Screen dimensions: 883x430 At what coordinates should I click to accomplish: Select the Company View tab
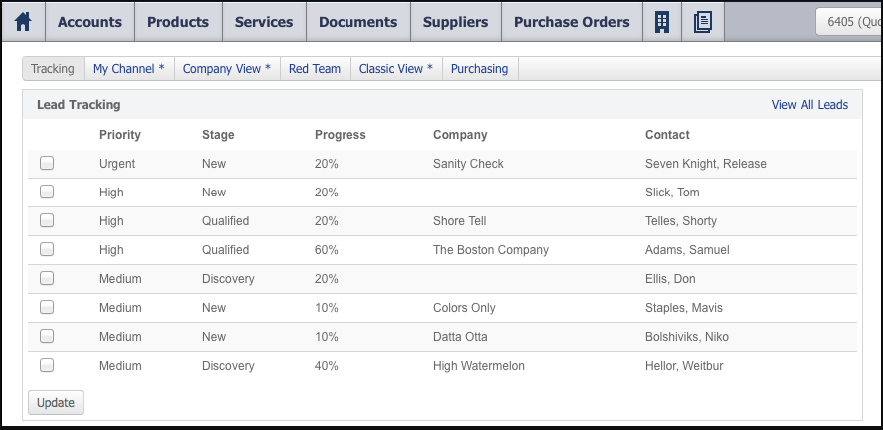pos(227,69)
